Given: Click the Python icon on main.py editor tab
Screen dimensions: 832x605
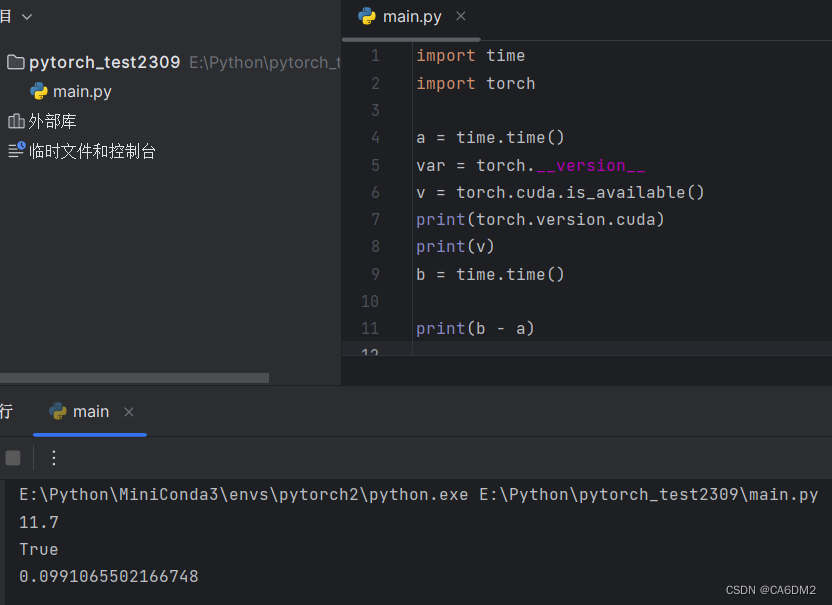Looking at the screenshot, I should click(367, 16).
